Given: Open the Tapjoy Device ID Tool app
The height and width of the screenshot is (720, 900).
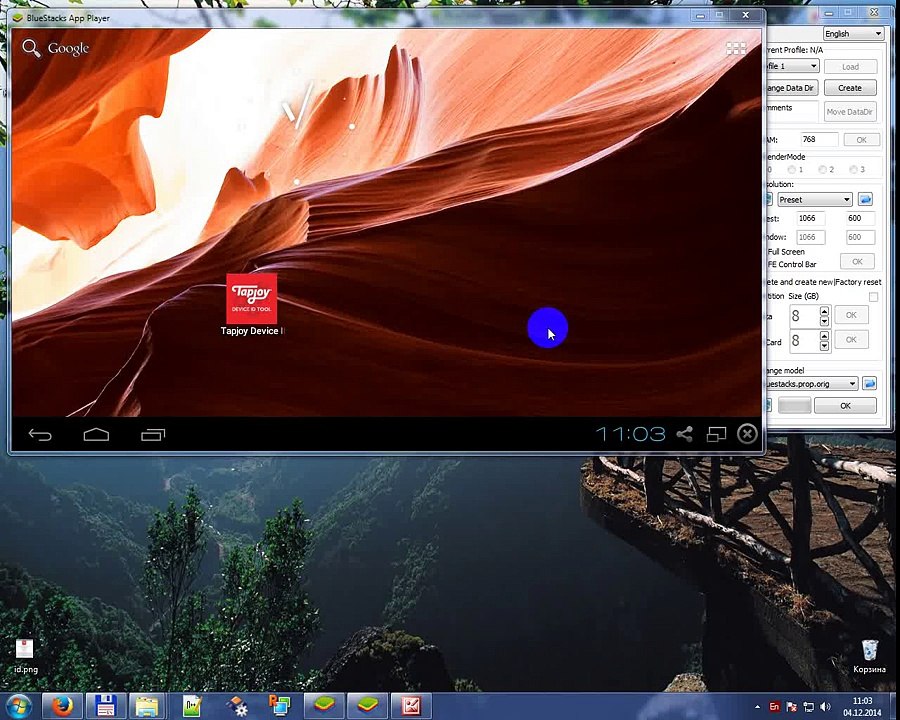Looking at the screenshot, I should pos(251,299).
